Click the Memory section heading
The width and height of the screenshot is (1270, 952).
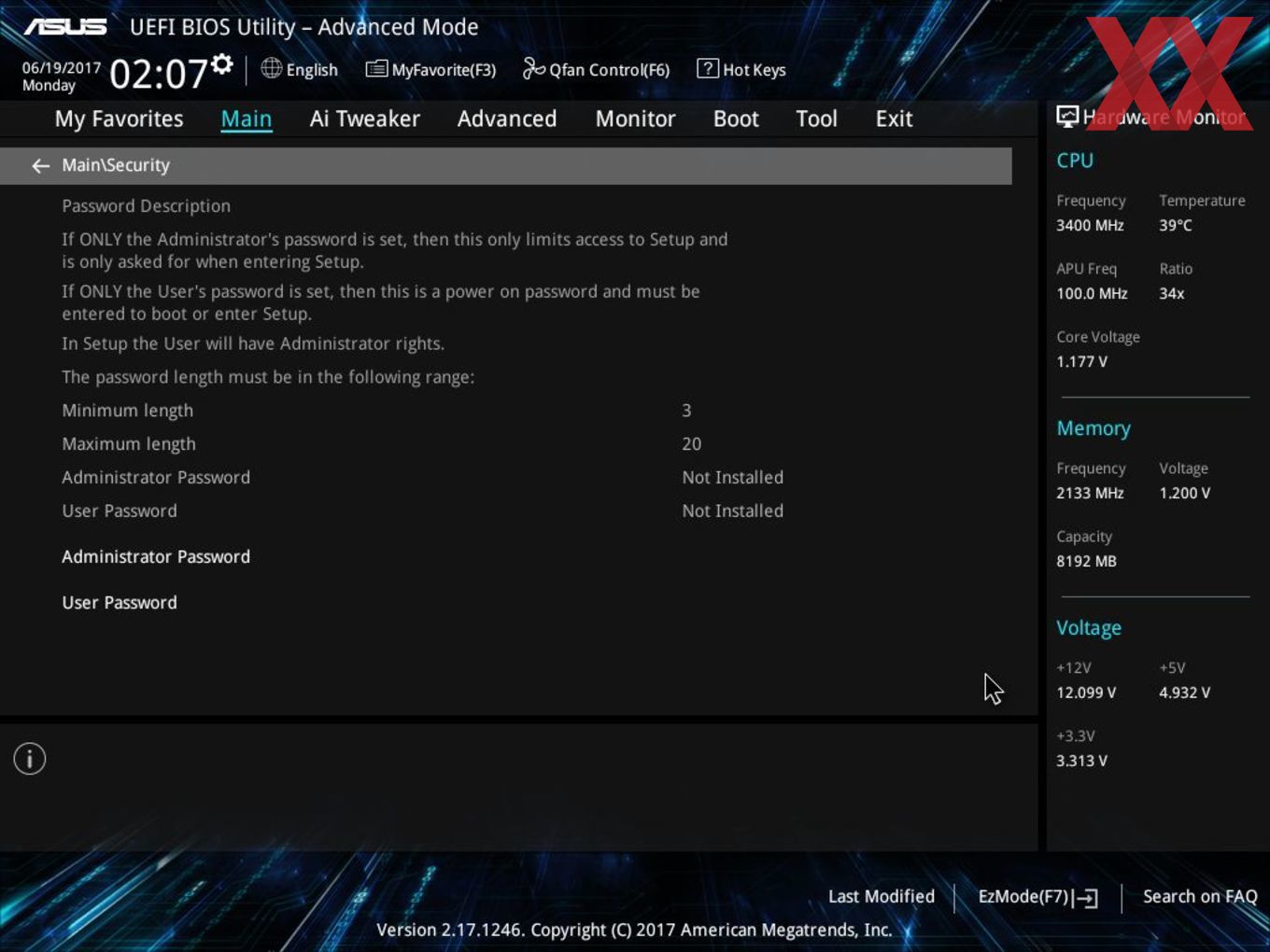[x=1094, y=428]
